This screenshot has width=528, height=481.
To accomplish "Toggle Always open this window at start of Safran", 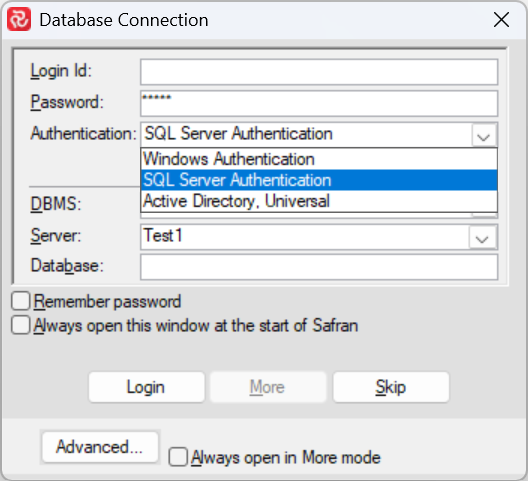I will [21, 325].
